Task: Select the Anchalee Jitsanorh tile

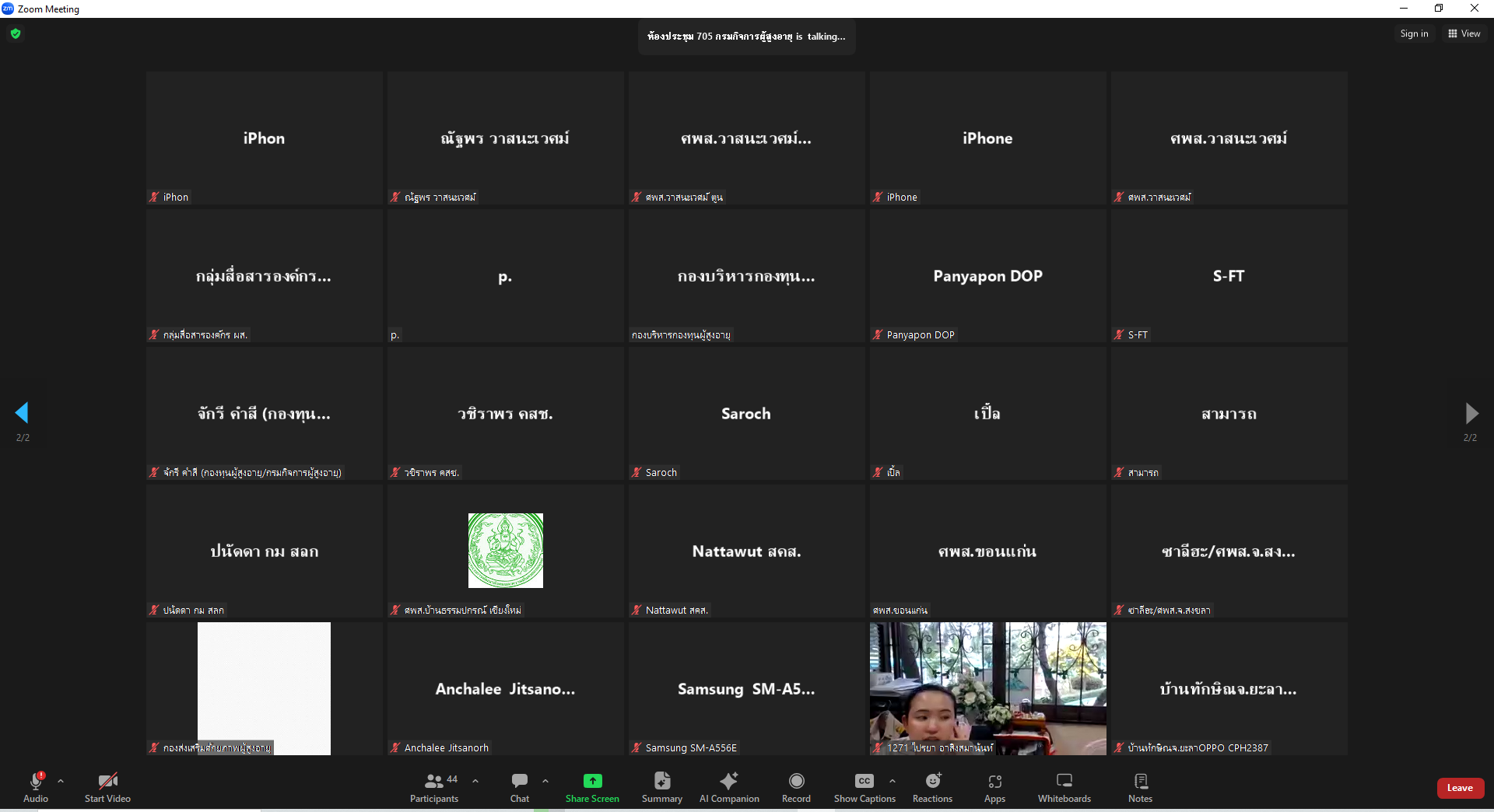Action: tap(506, 688)
